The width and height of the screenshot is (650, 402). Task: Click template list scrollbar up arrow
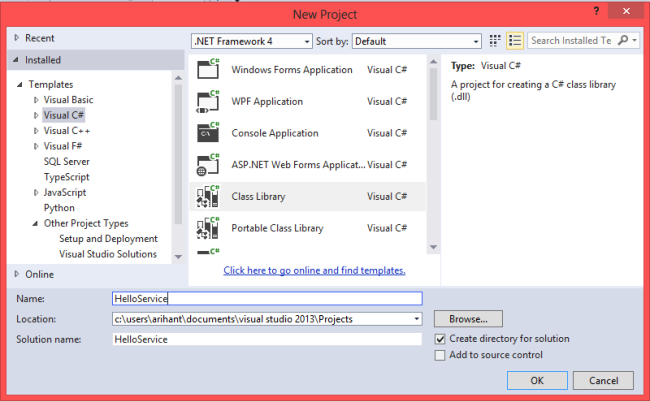[x=433, y=61]
